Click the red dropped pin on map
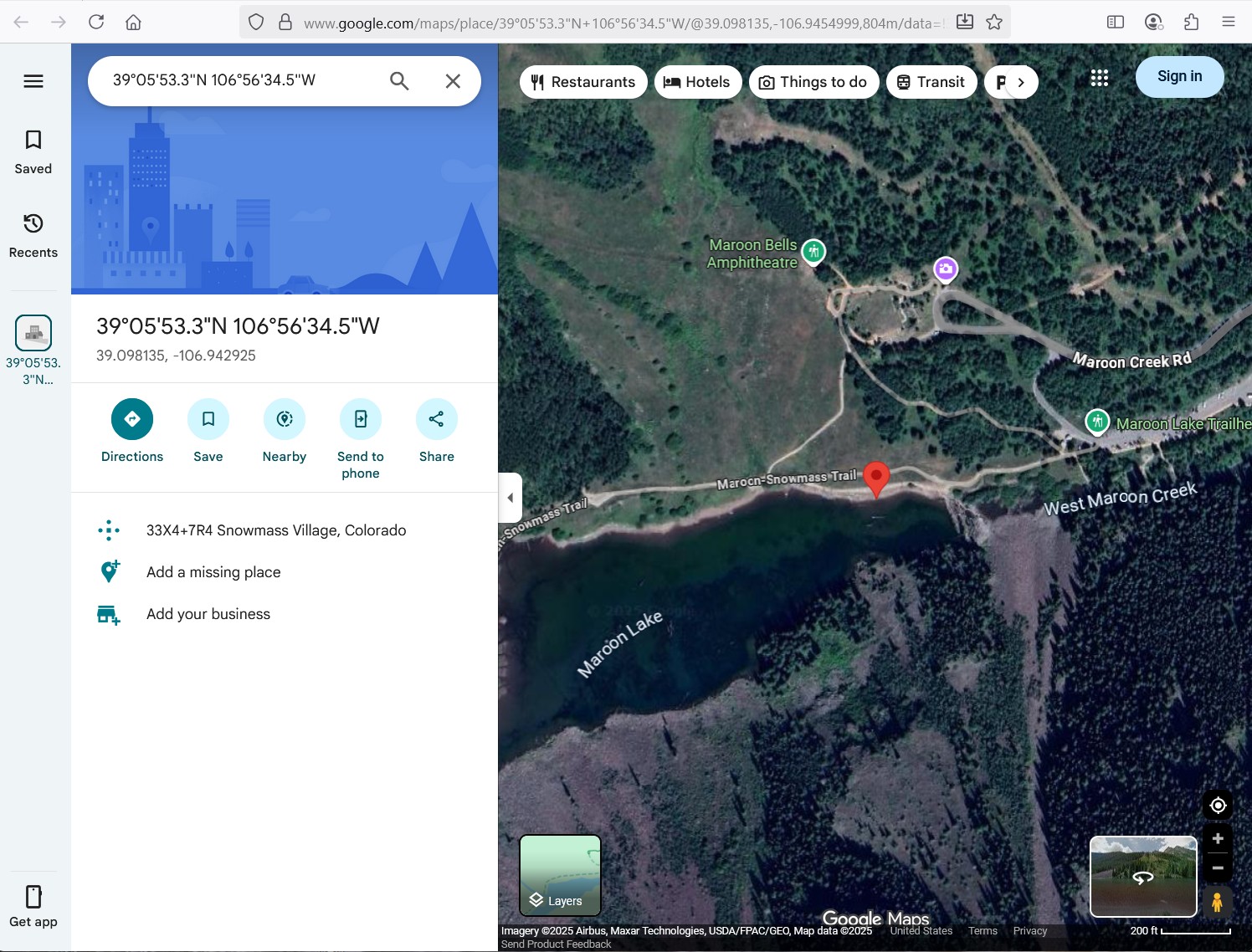Screen dimensions: 1252x952 point(876,479)
